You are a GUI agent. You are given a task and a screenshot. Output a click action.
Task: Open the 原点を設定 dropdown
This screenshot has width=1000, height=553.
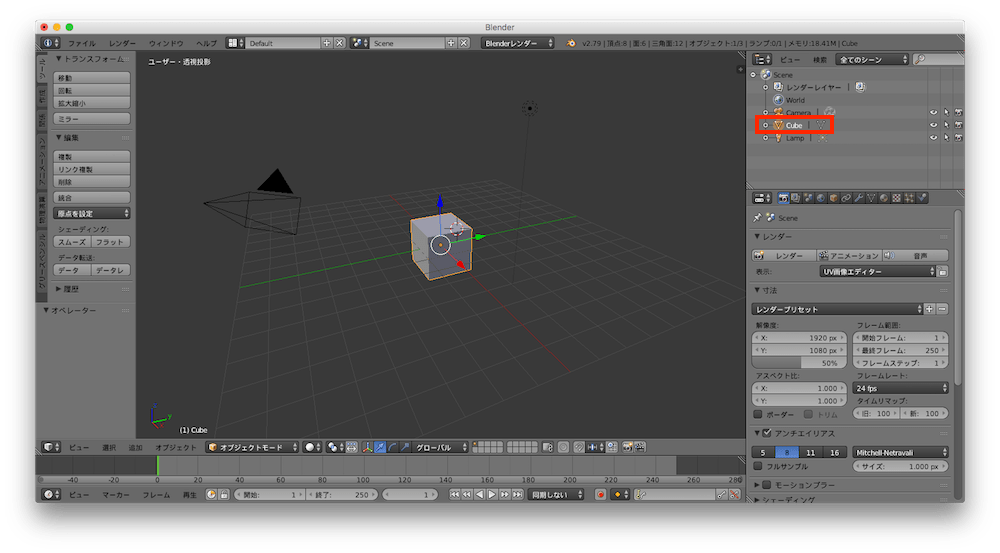point(92,213)
